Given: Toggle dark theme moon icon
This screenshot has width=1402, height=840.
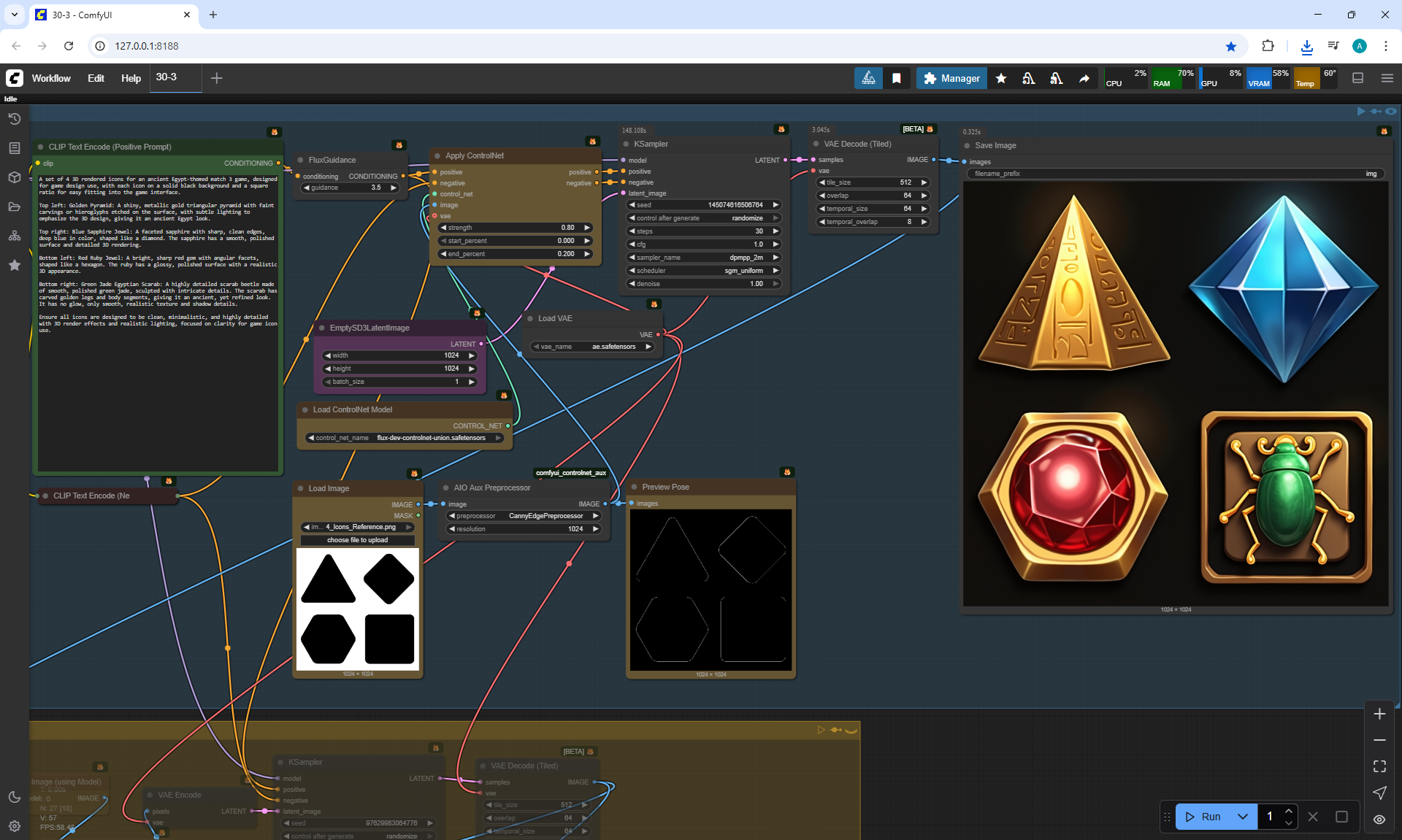Looking at the screenshot, I should click(x=14, y=797).
